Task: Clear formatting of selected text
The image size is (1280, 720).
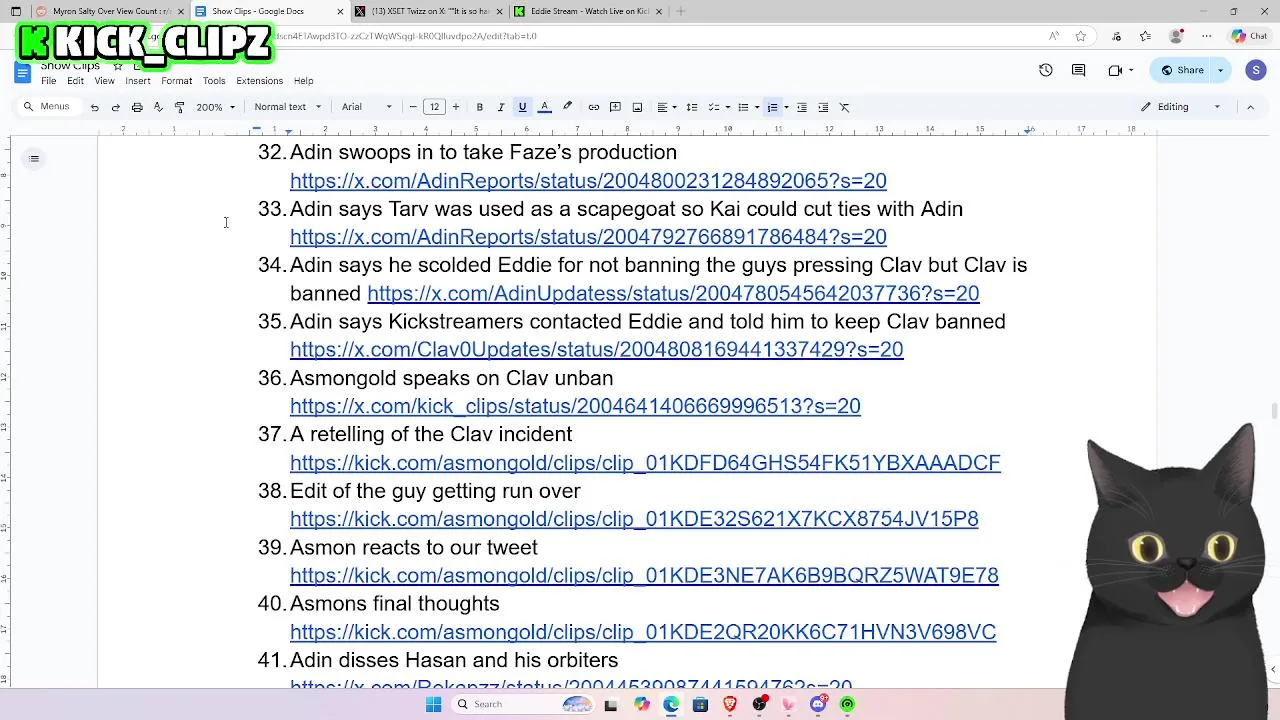Action: pyautogui.click(x=844, y=107)
